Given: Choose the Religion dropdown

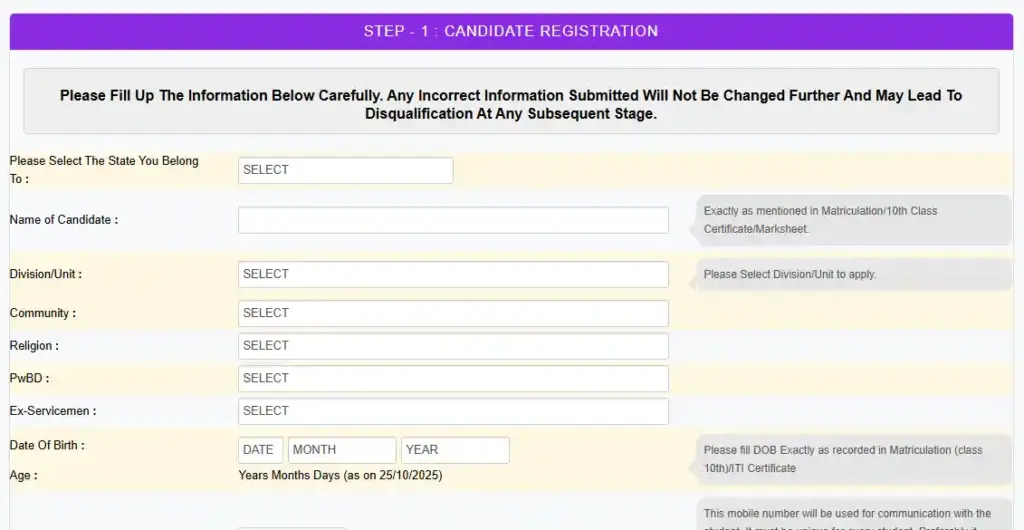Looking at the screenshot, I should [x=453, y=346].
